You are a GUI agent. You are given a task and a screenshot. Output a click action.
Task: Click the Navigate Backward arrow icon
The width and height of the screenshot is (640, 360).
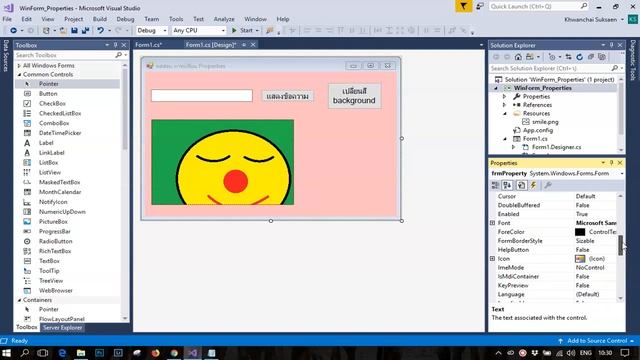point(13,30)
